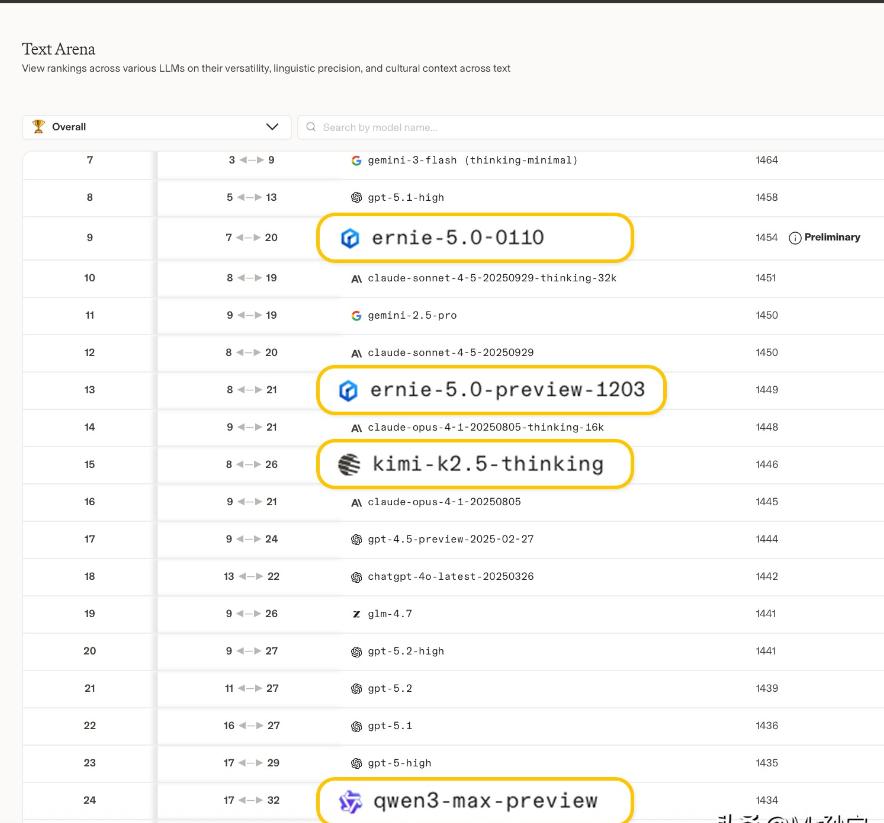
Task: Click Anthropic icon beside claude-sonnet-4-5-20250929-thinking-32k
Action: [x=356, y=278]
